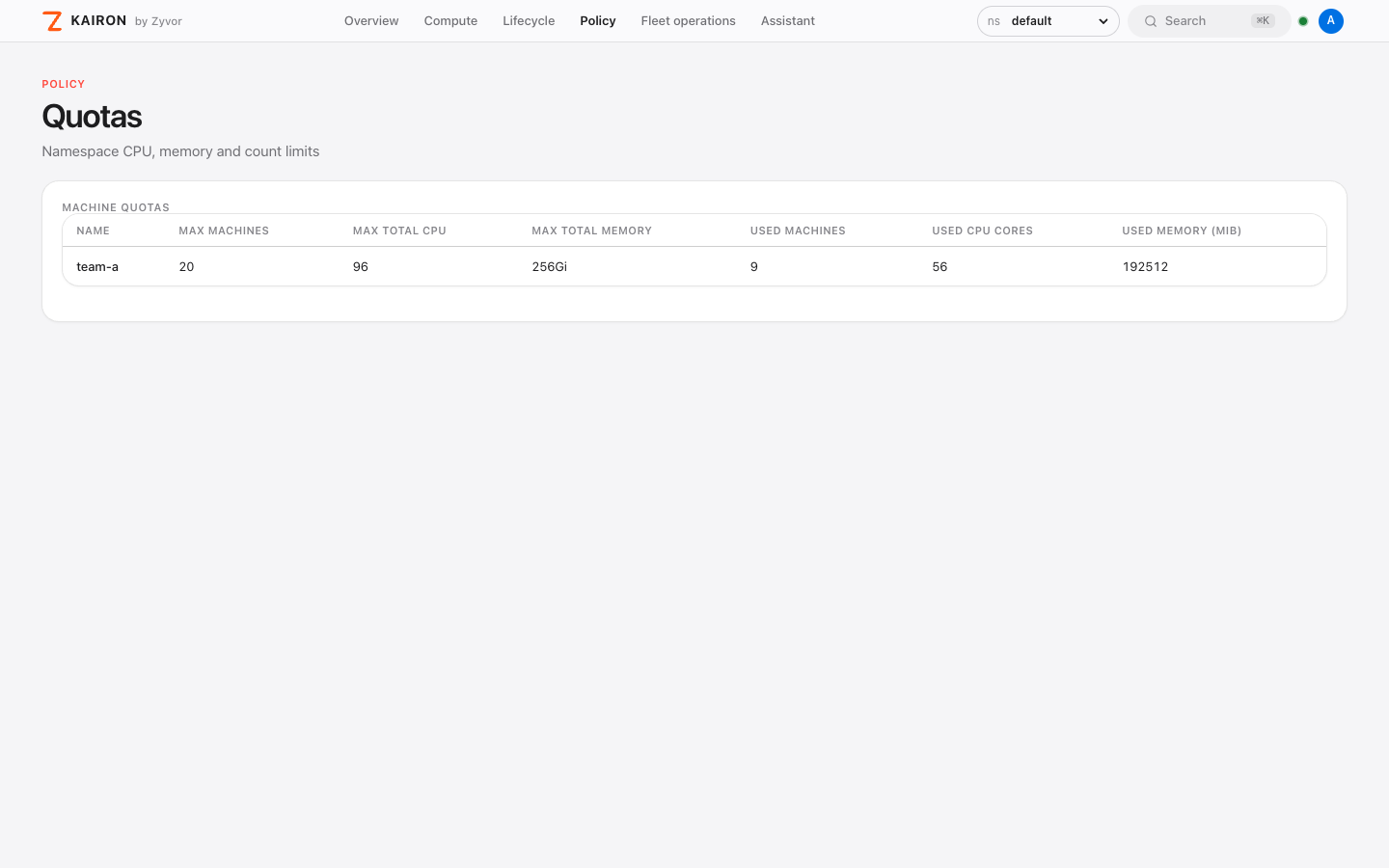Click the team-a quota row name
The height and width of the screenshot is (868, 1389).
point(97,267)
